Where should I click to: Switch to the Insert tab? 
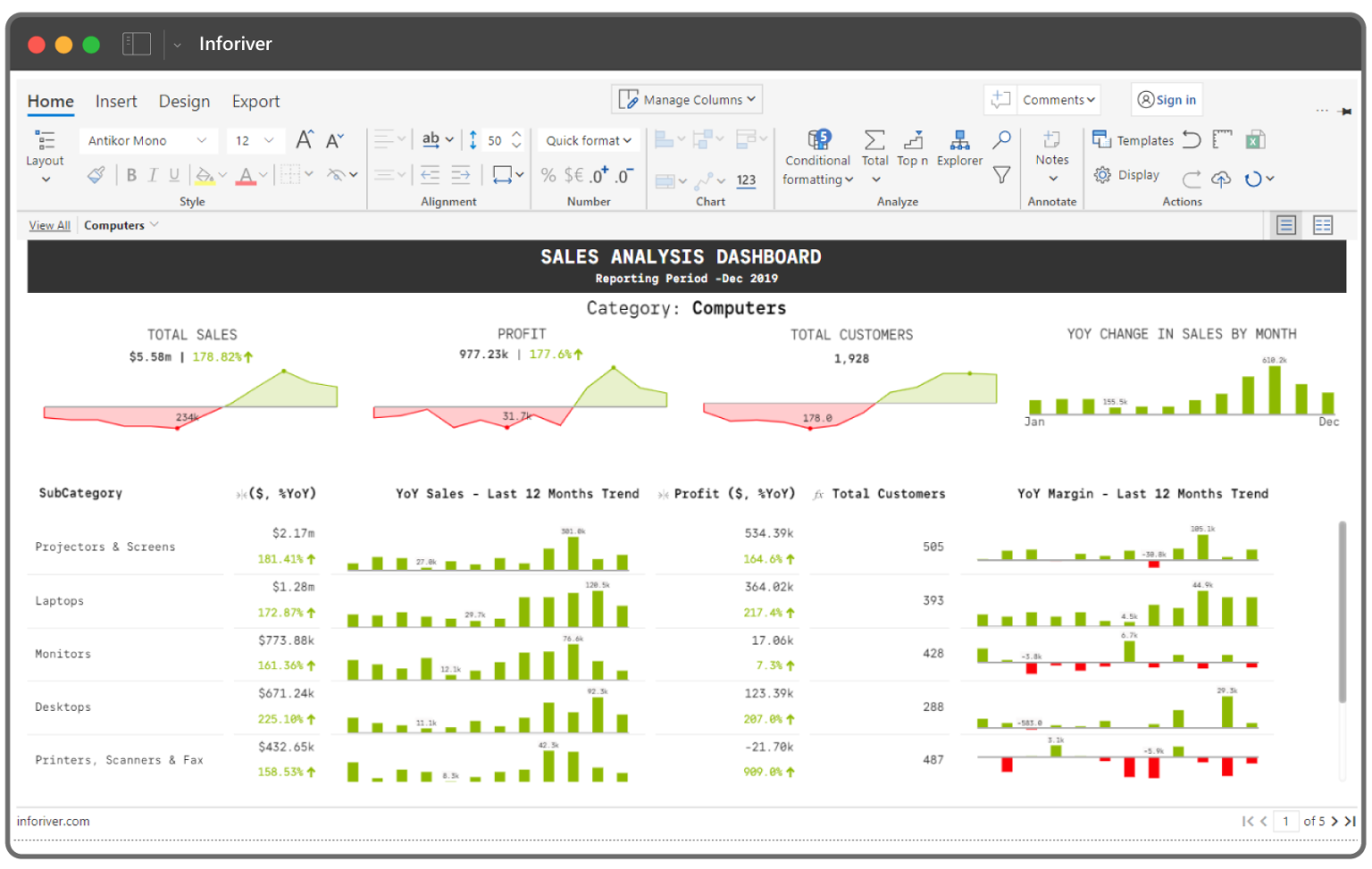tap(116, 102)
